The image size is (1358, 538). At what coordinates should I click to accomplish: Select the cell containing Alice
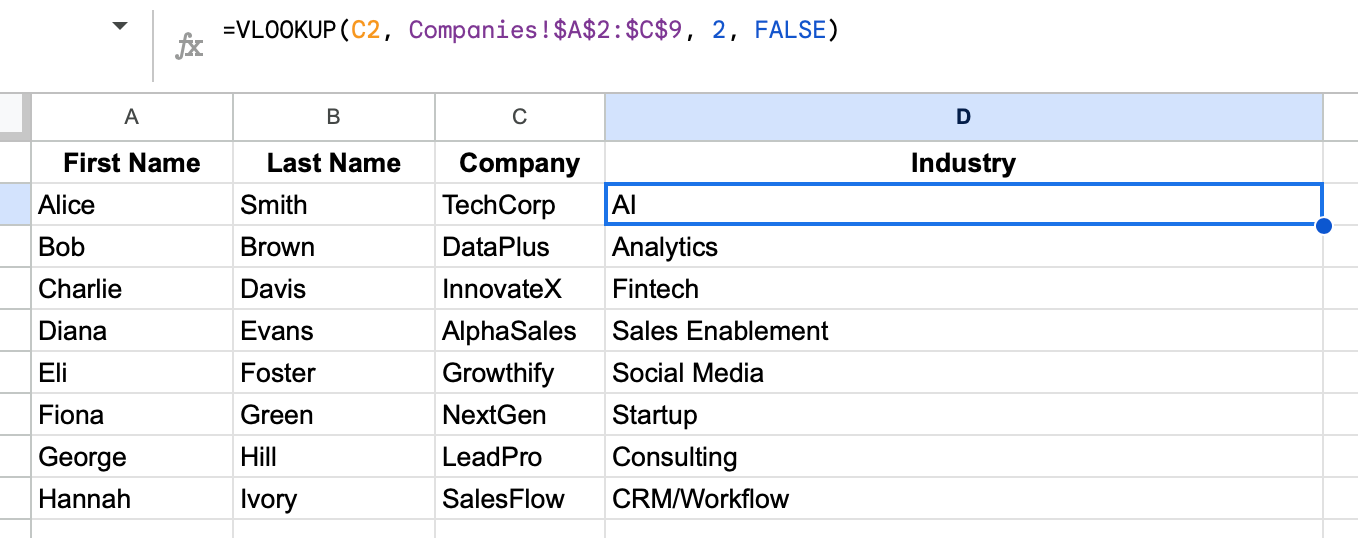click(x=131, y=205)
